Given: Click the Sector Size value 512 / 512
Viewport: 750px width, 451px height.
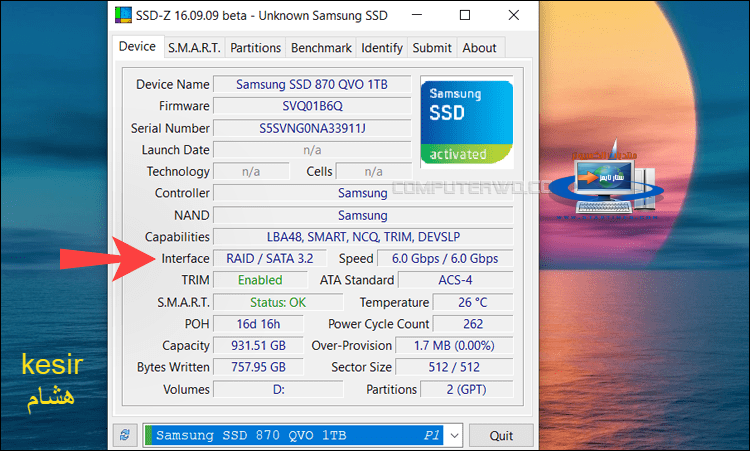Looking at the screenshot, I should coord(454,367).
